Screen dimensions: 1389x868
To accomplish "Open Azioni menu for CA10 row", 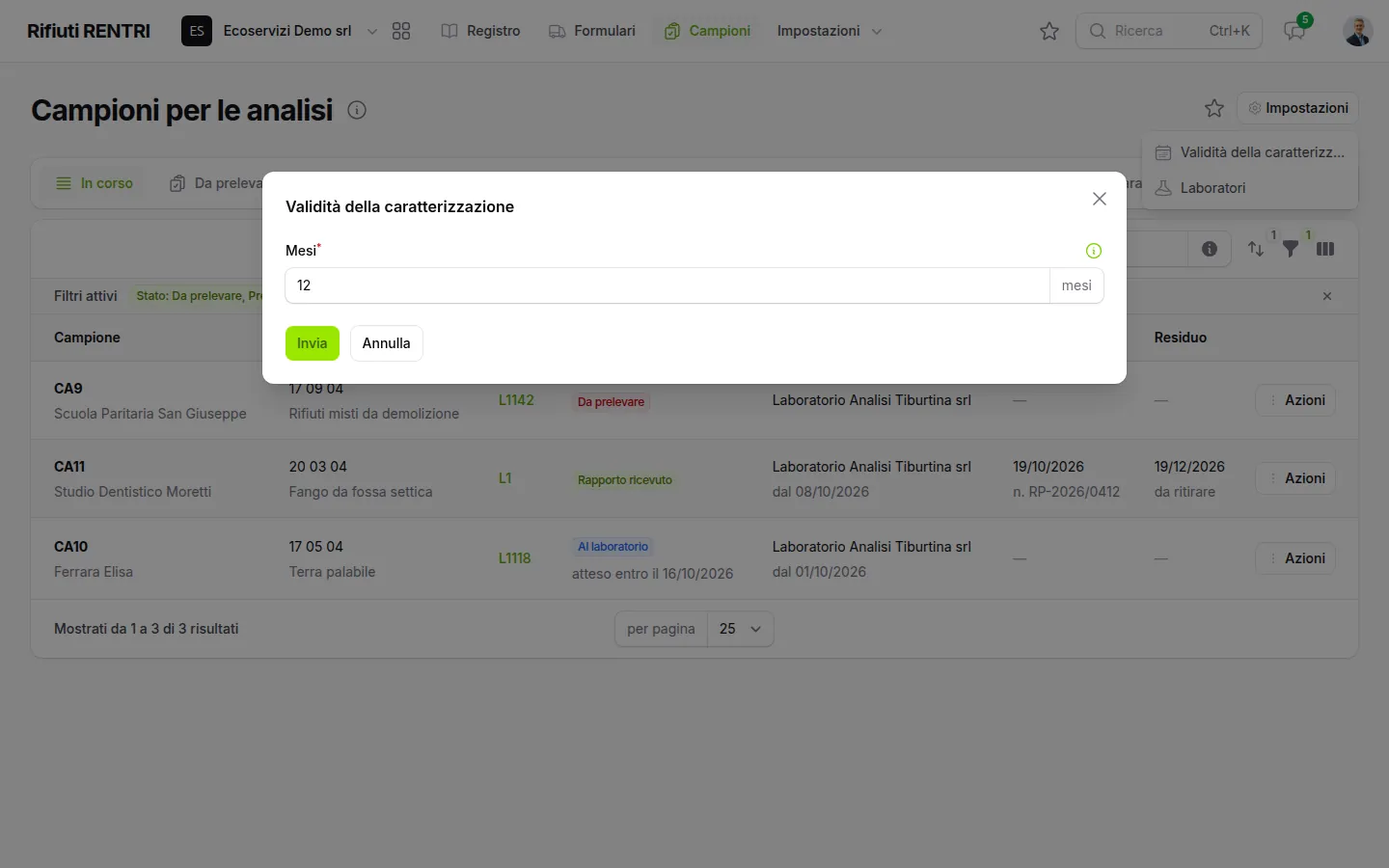I will 1295,558.
